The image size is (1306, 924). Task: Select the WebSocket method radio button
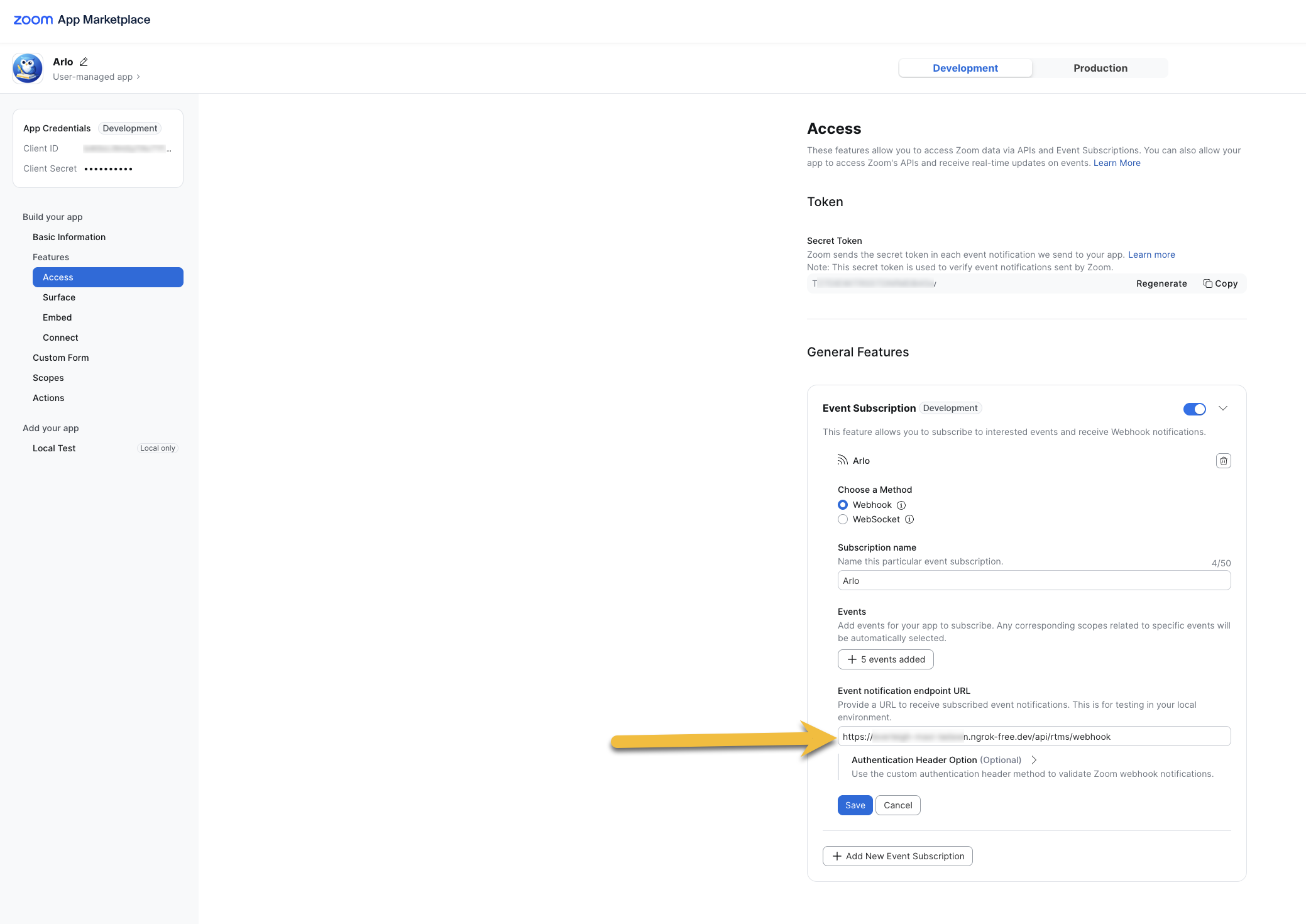[x=843, y=520]
